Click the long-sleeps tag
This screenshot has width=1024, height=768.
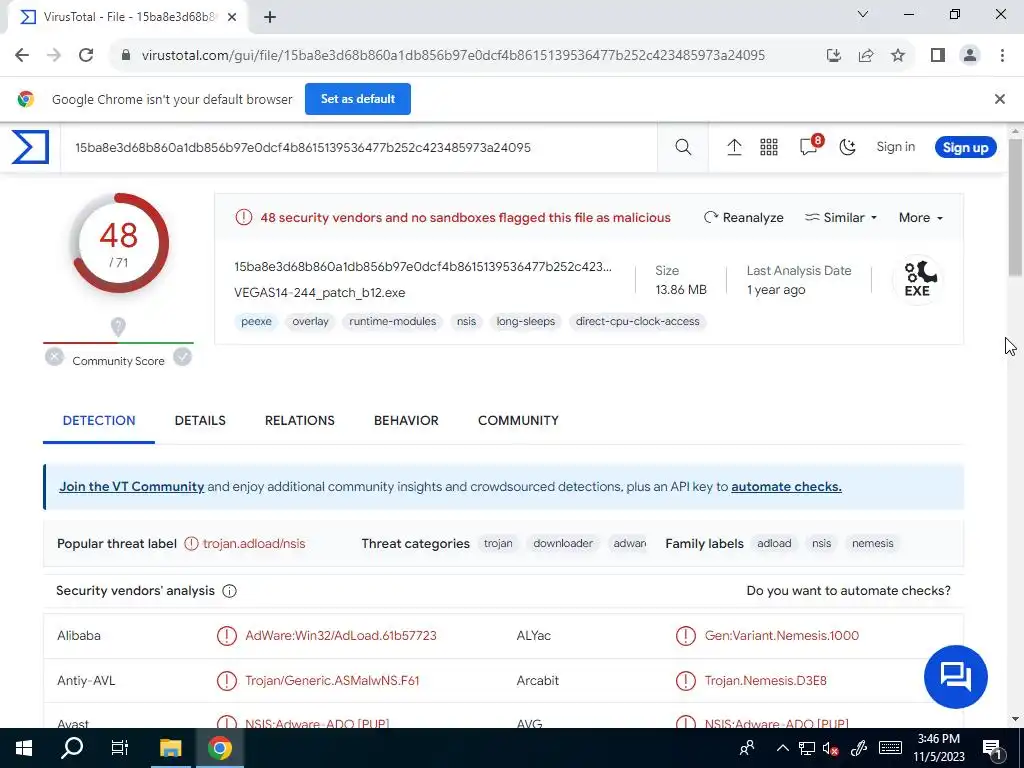pos(526,321)
